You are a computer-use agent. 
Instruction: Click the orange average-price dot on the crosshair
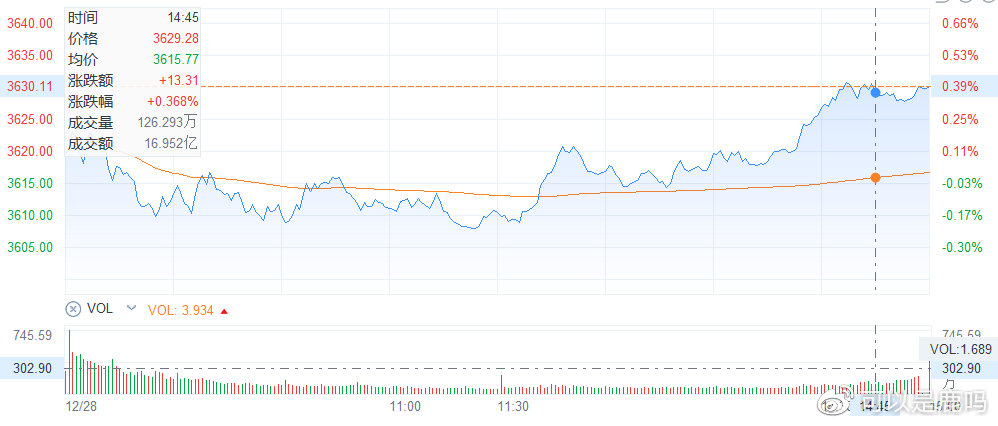click(876, 177)
